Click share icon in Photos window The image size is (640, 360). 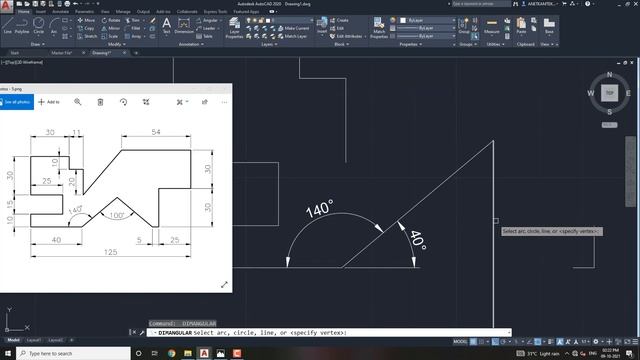pyautogui.click(x=204, y=102)
